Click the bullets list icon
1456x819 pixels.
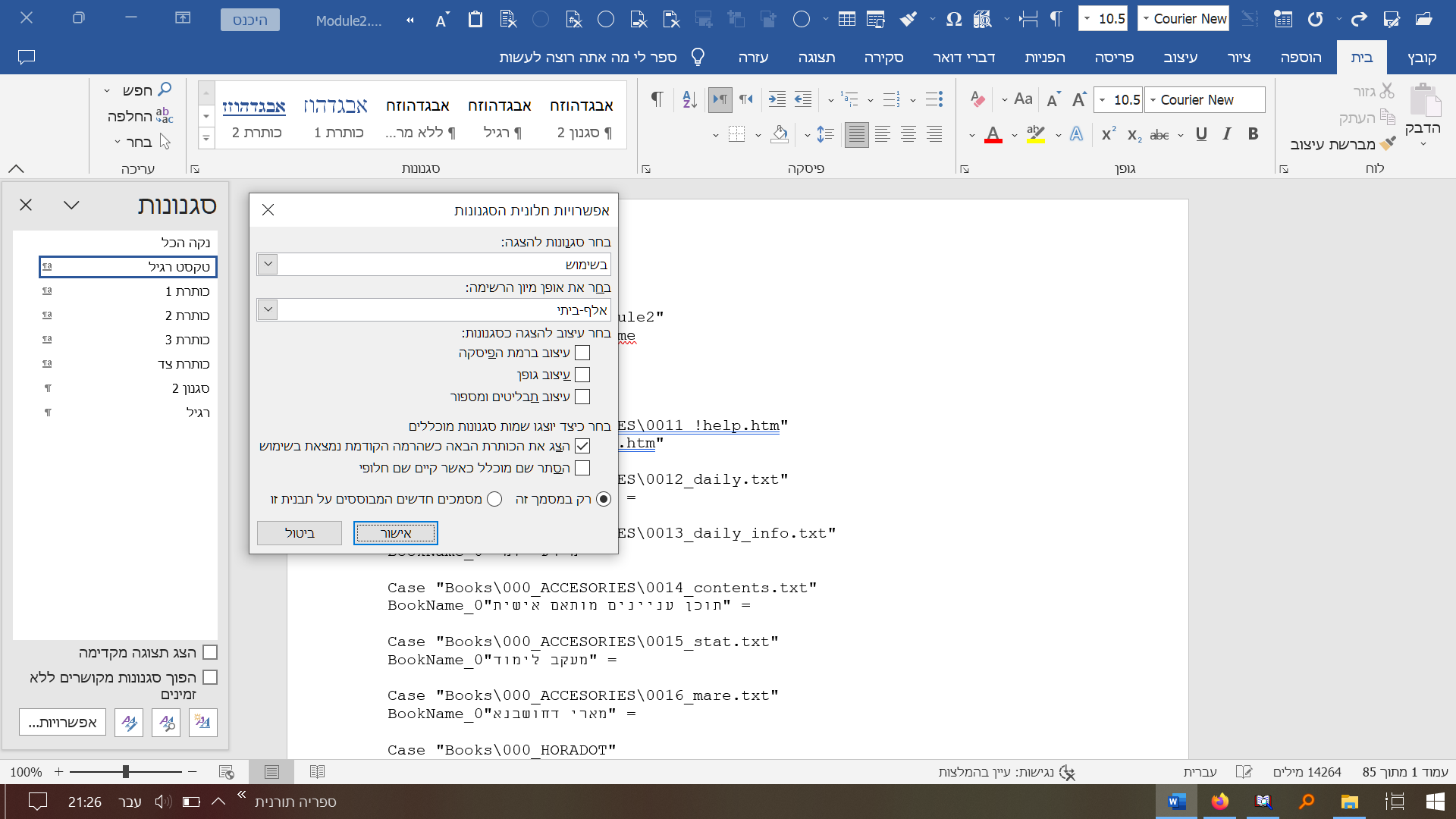tap(934, 99)
